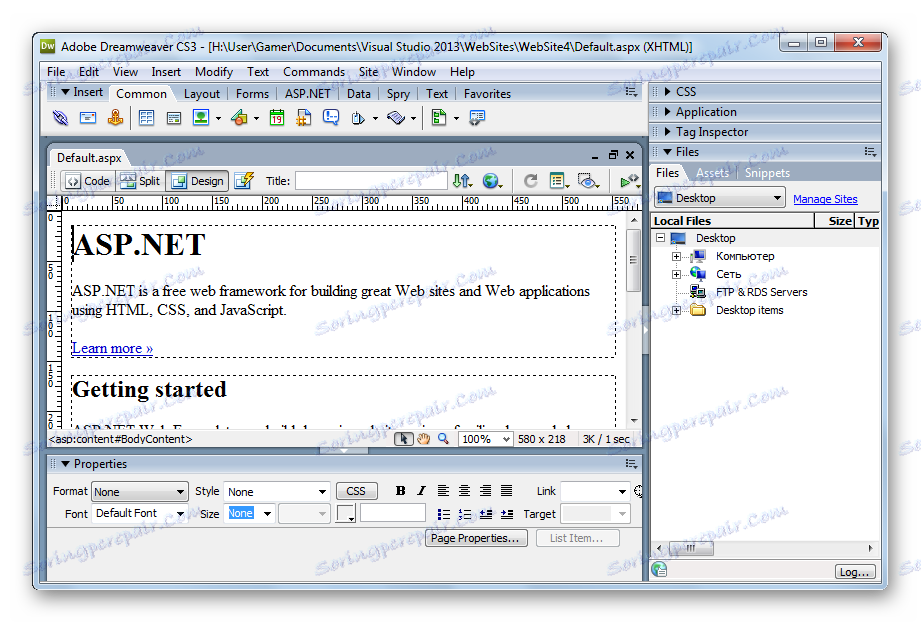Insert a Named Anchor
Image resolution: width=921 pixels, height=623 pixels.
coord(116,118)
